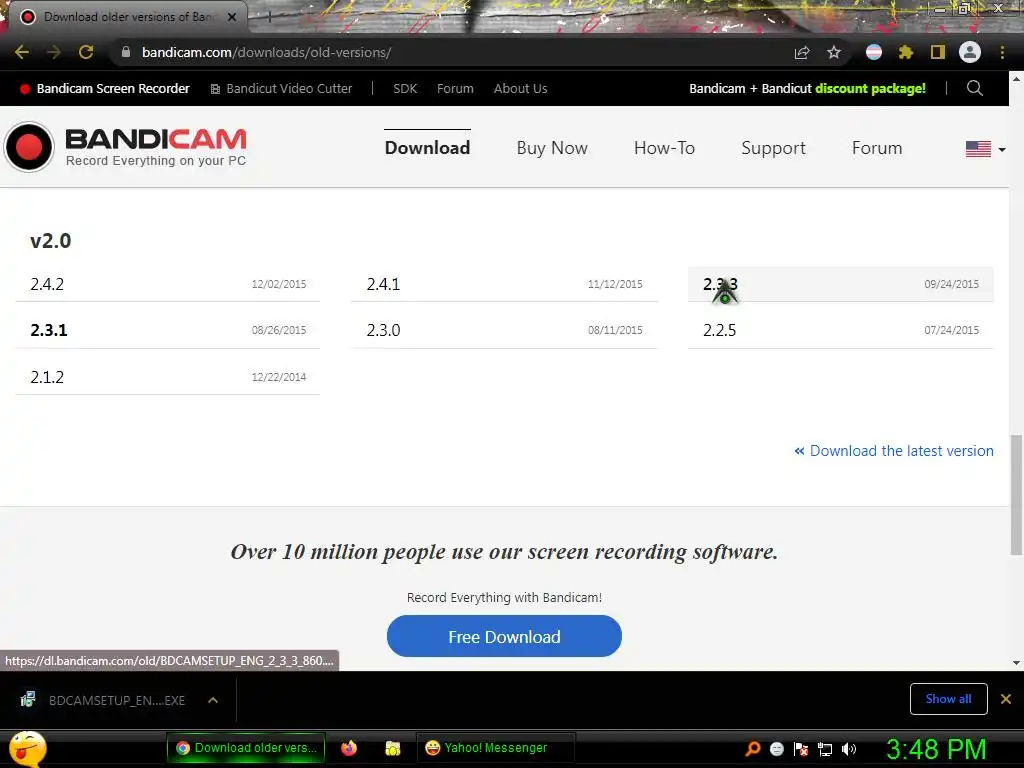Click the address bar URL field
Screen dimensions: 1024x768
451,52
